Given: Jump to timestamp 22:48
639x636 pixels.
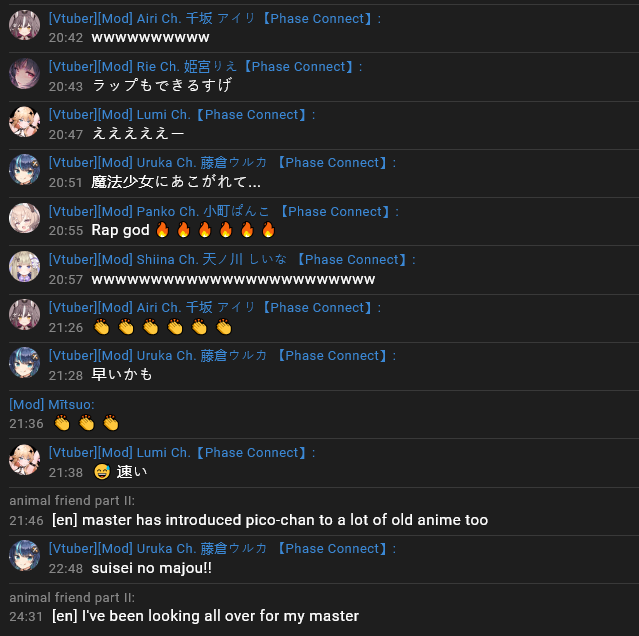Looking at the screenshot, I should point(66,568).
